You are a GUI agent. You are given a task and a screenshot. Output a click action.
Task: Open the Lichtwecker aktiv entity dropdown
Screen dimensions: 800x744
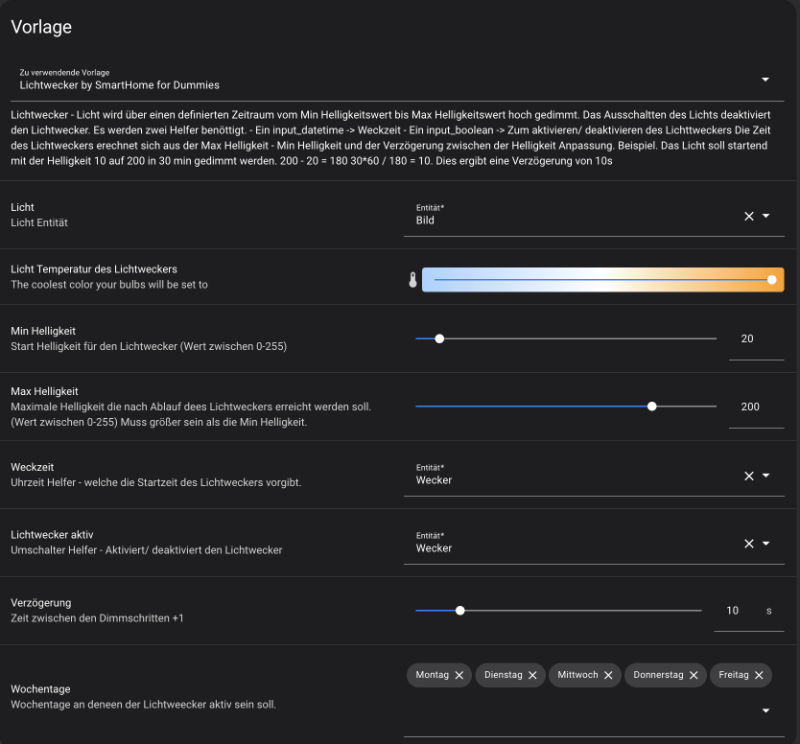[767, 544]
